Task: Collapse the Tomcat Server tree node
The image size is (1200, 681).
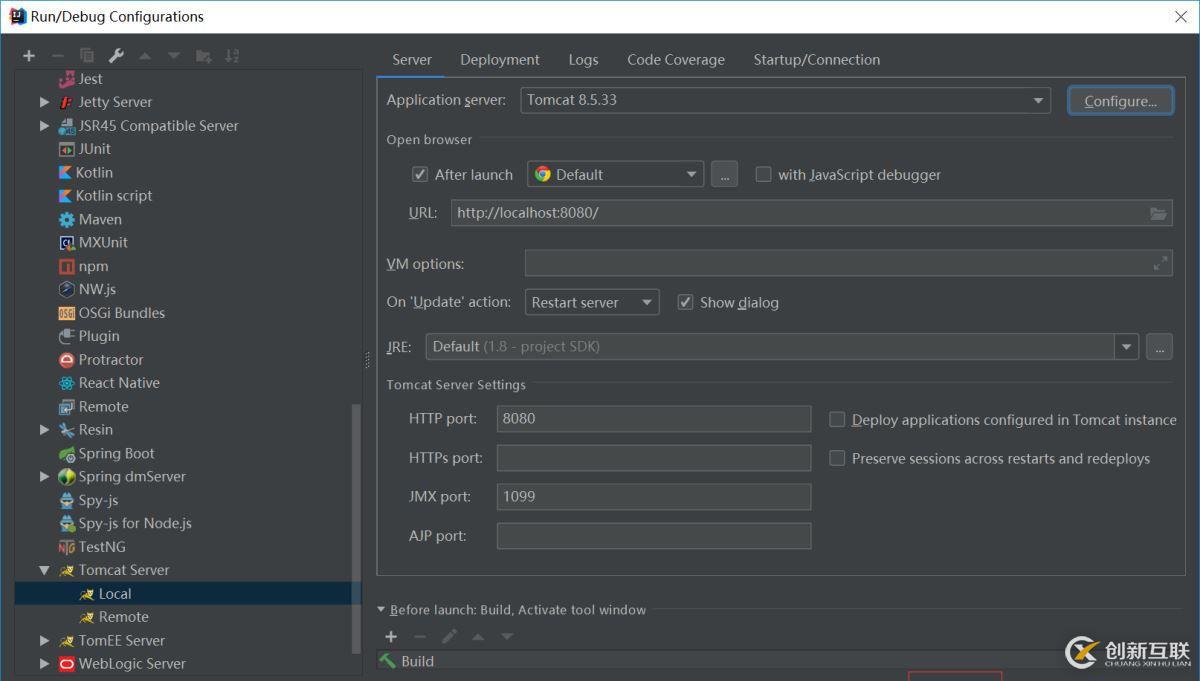Action: click(x=44, y=569)
